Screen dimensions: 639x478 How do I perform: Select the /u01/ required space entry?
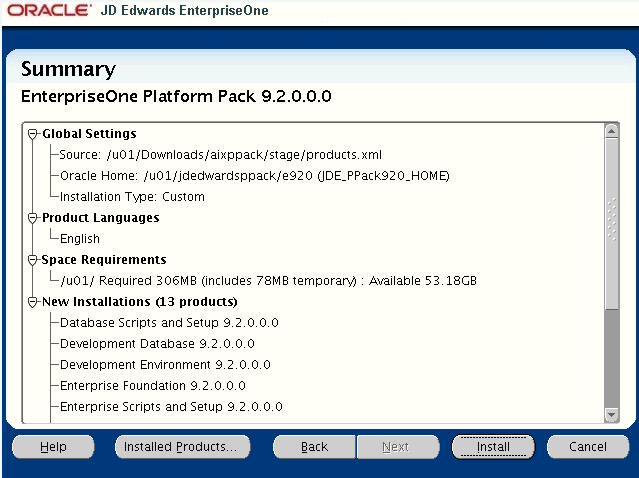[268, 281]
